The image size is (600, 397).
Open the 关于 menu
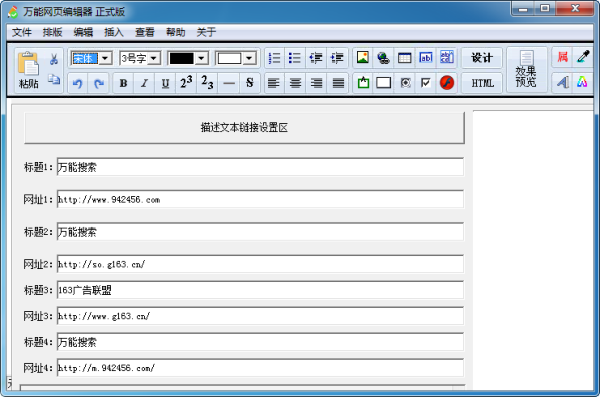pos(206,33)
